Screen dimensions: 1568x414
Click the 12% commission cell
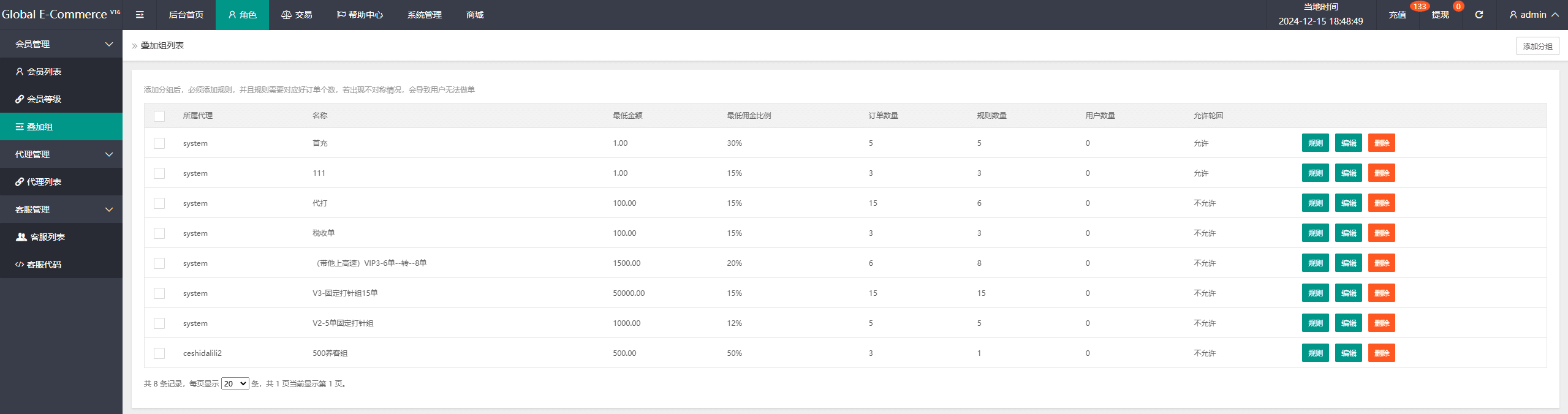click(x=734, y=323)
